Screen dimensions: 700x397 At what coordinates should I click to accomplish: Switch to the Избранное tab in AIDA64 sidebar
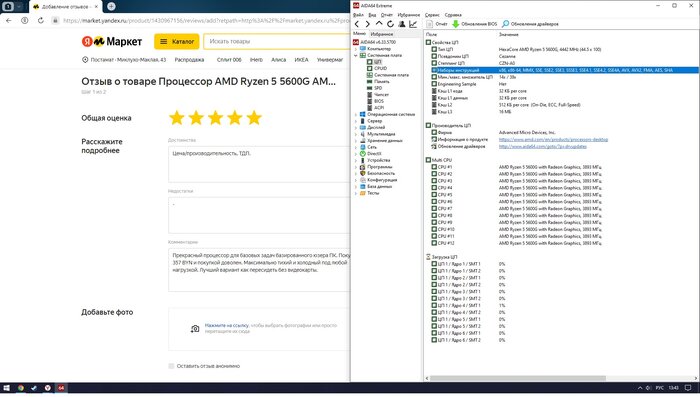382,34
